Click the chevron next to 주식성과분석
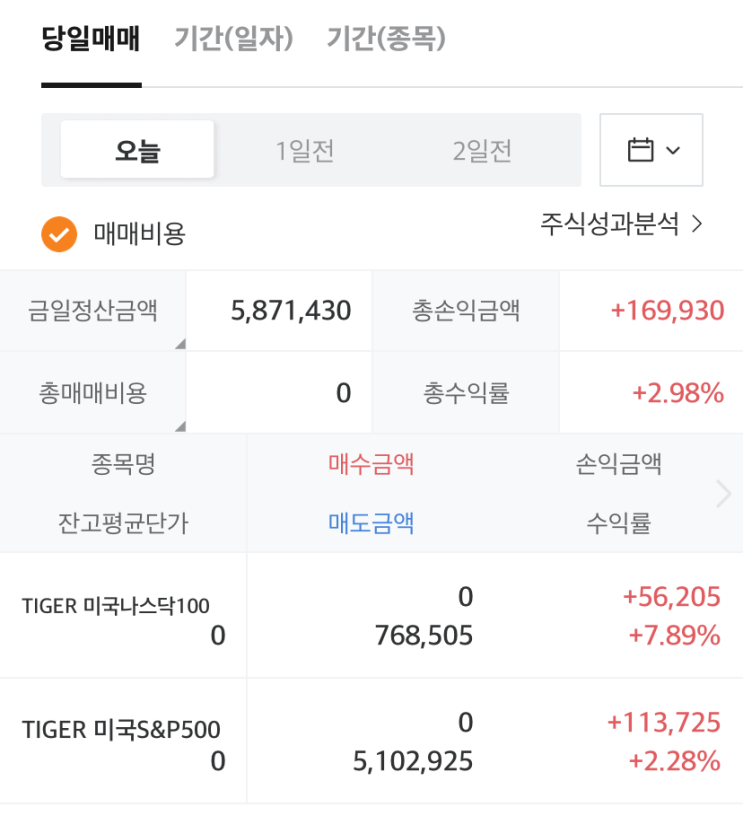Viewport: 743px width, 816px height. (697, 224)
